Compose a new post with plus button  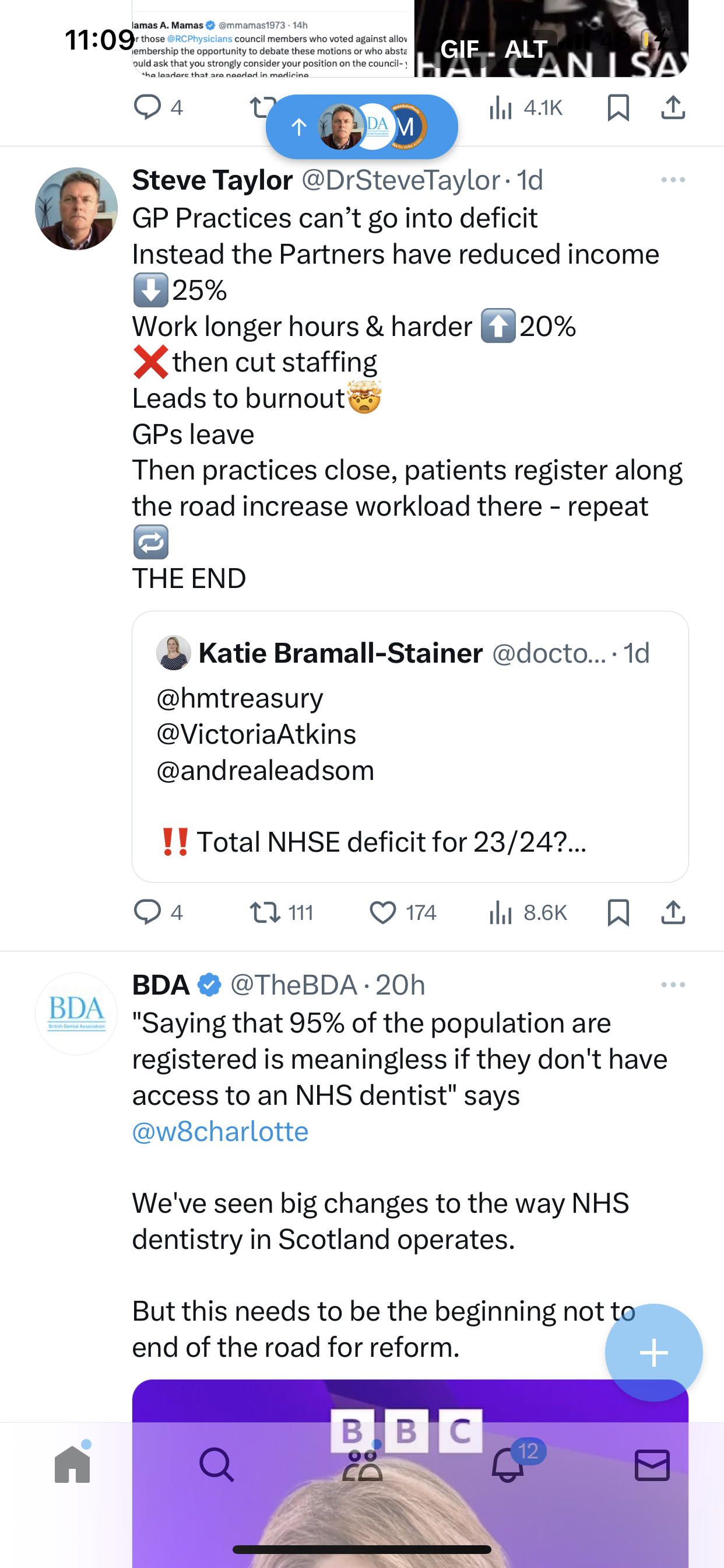653,1353
